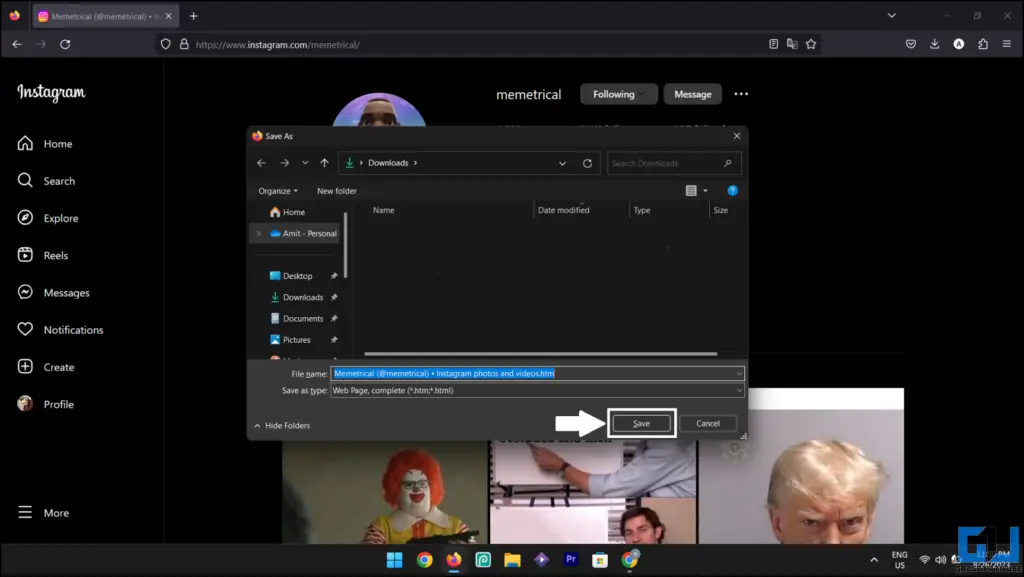Expand the File name dropdown arrow
1024x577 pixels.
coord(739,373)
